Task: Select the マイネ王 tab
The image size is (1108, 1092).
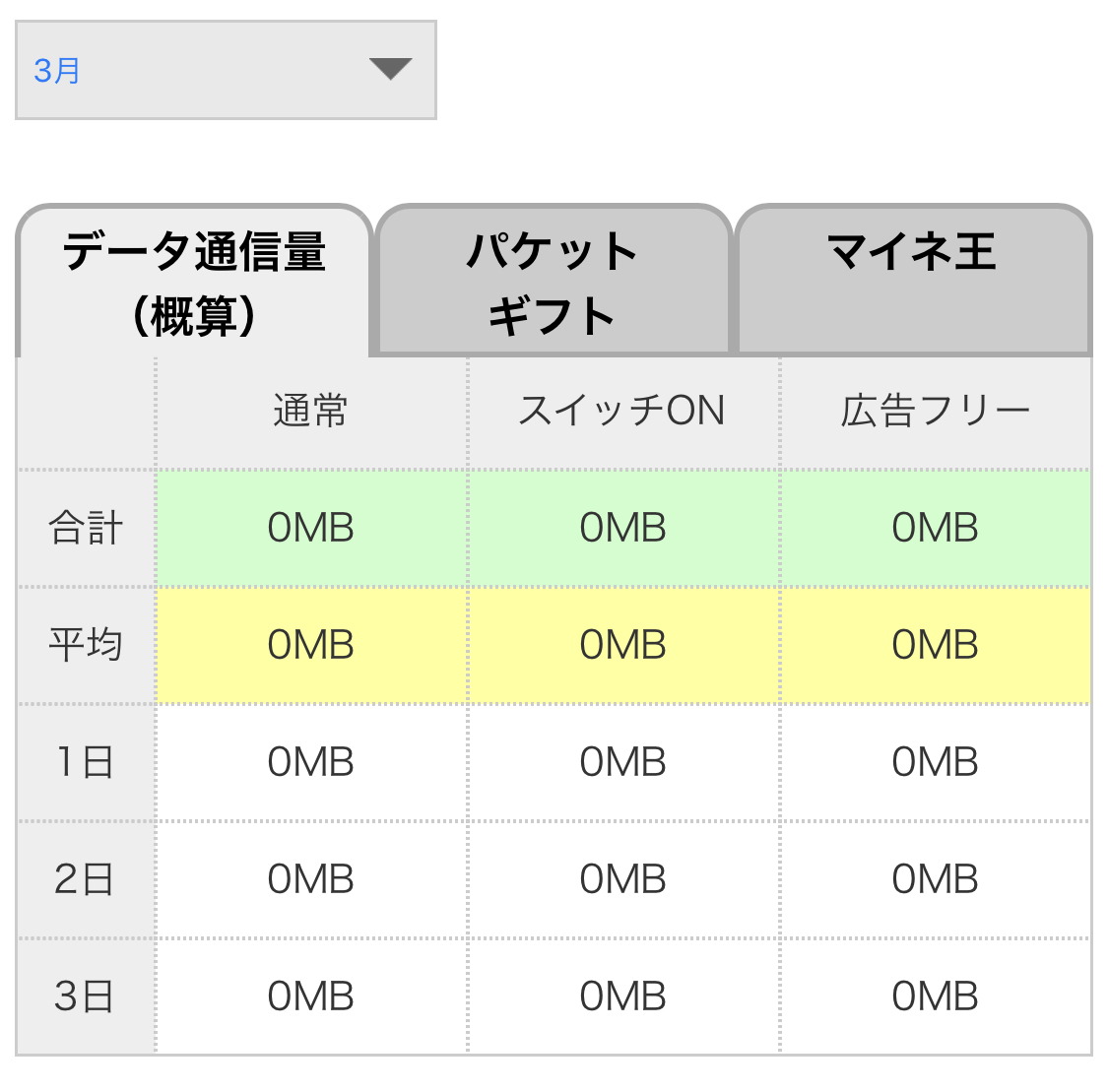Action: (913, 253)
